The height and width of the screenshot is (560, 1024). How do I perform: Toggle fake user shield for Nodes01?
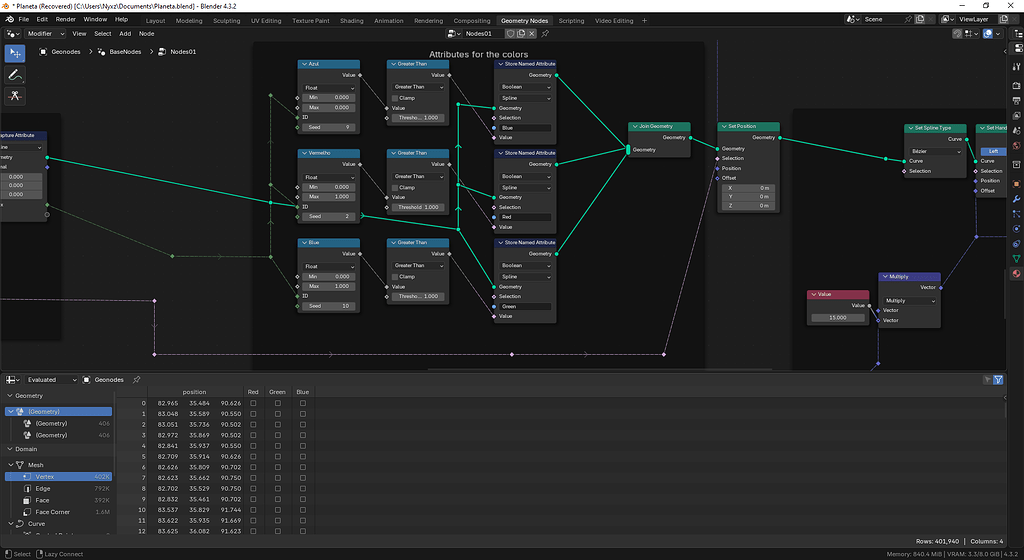pos(511,33)
